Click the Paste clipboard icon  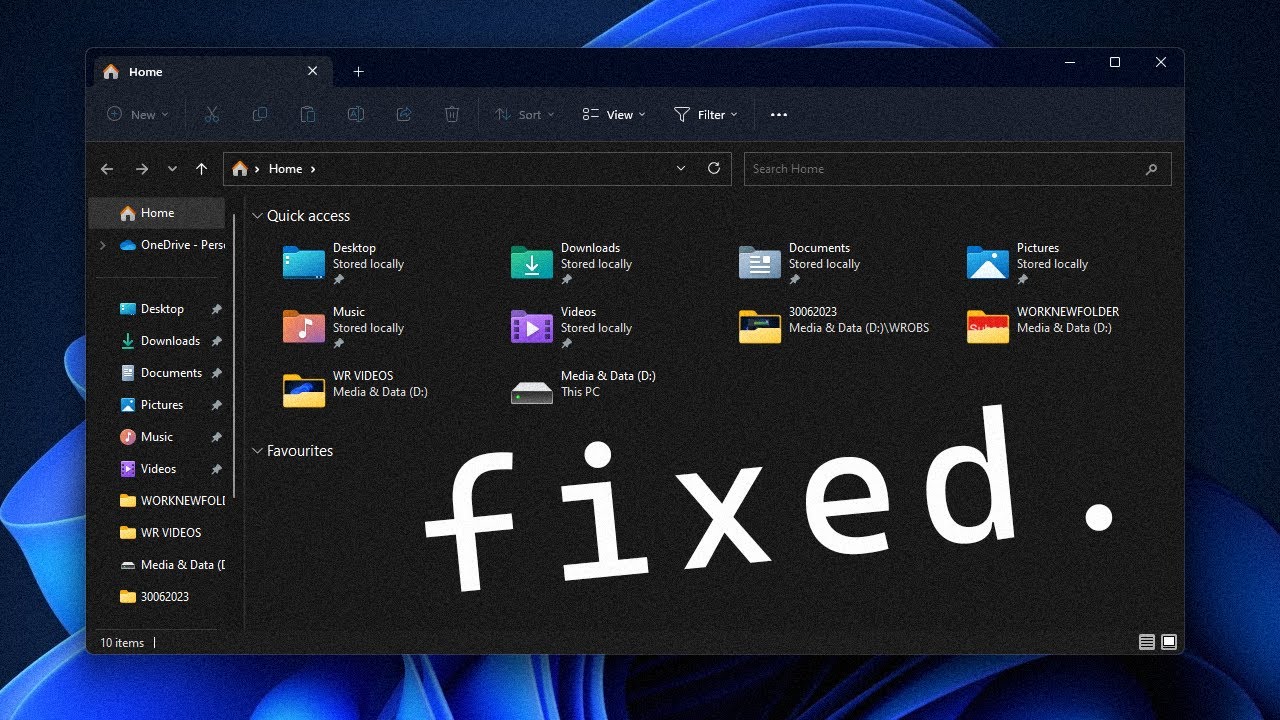coord(308,115)
